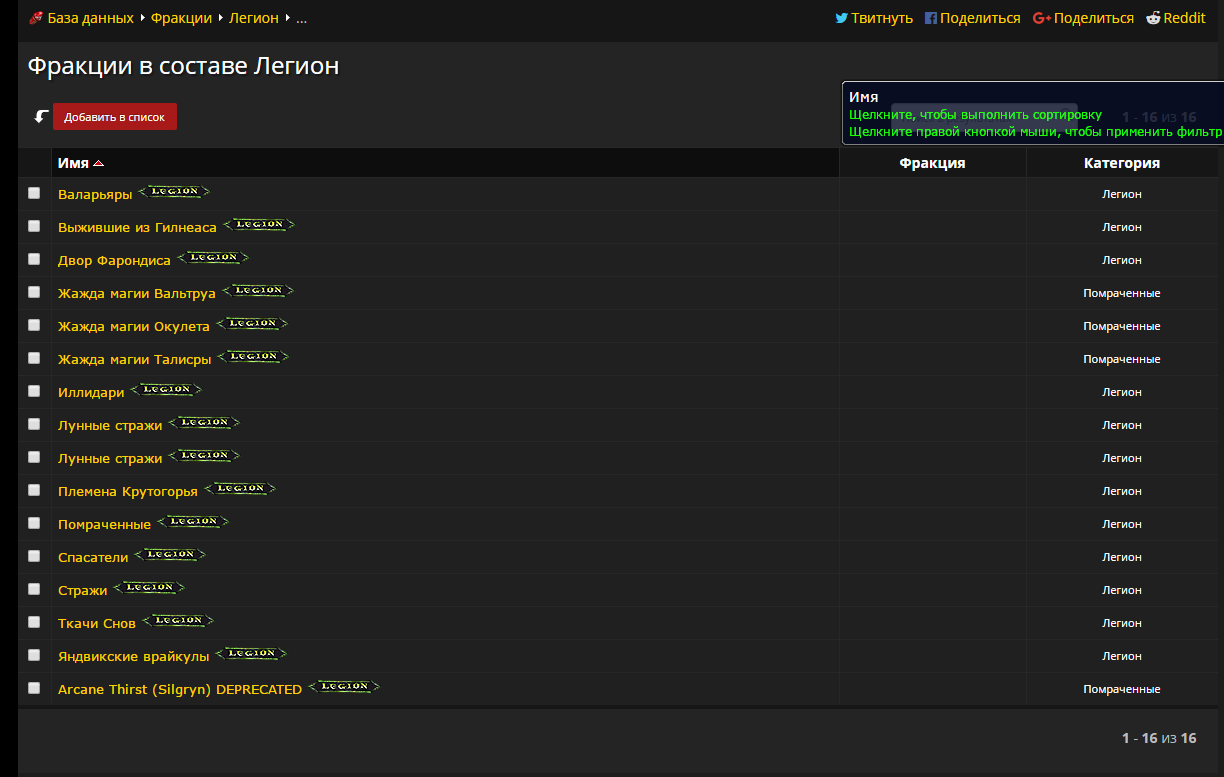Image resolution: width=1224 pixels, height=777 pixels.
Task: Click the sort arrow next to Имя
Action: tap(98, 163)
